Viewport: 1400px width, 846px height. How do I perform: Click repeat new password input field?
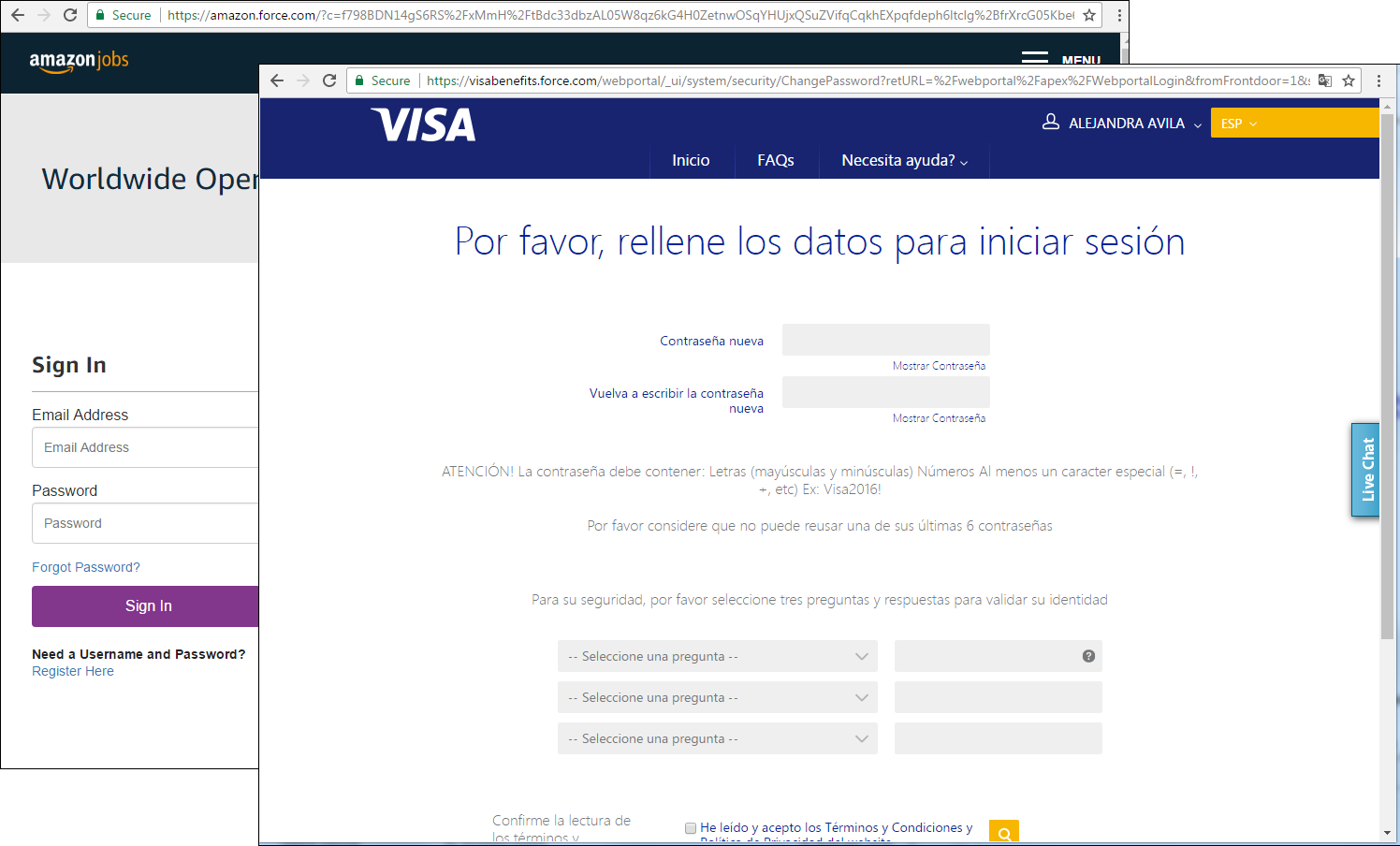(886, 392)
